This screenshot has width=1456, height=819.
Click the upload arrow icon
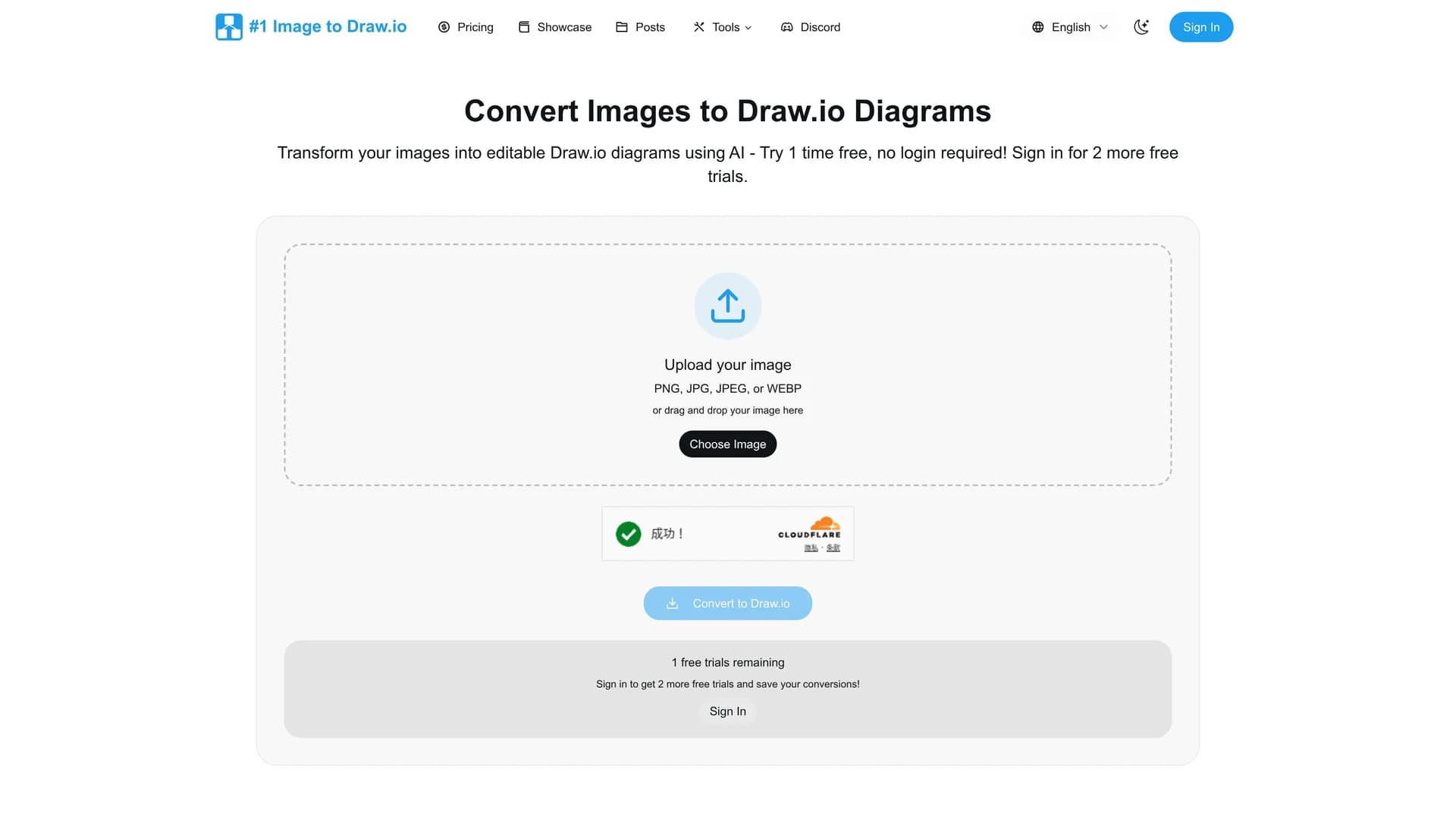(728, 306)
